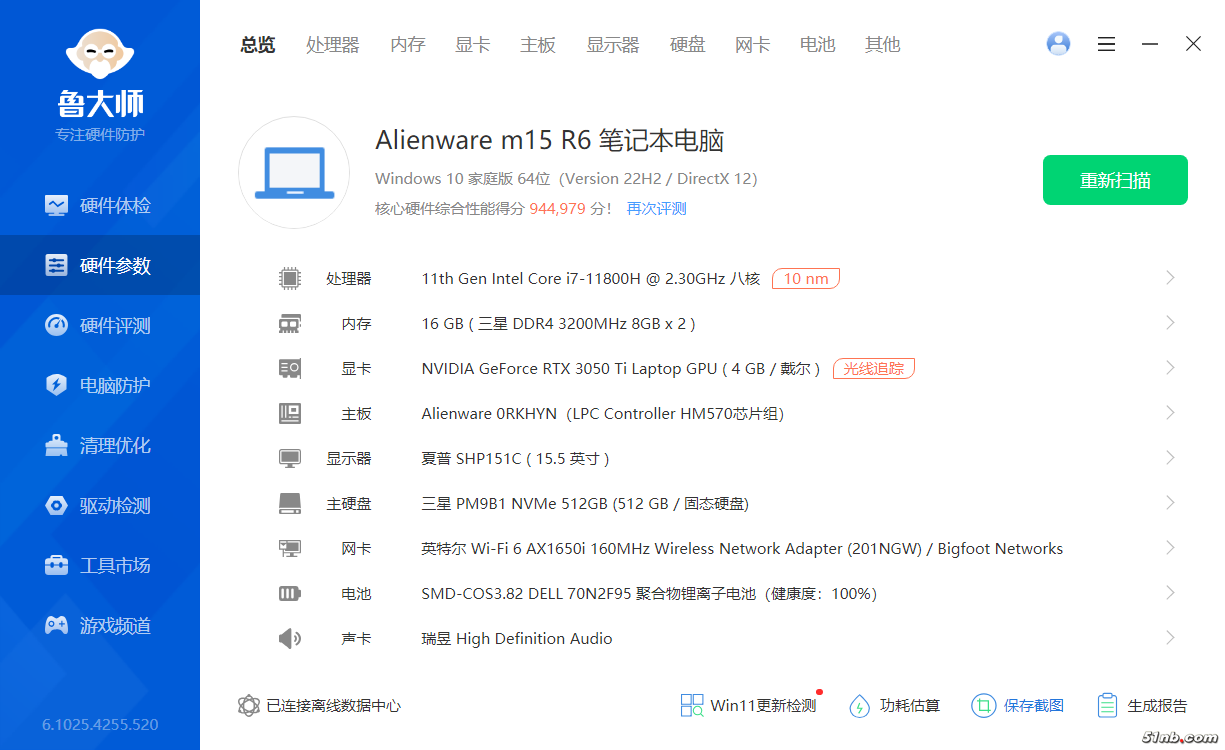
Task: Switch to the top 网卡 tab
Action: click(753, 45)
